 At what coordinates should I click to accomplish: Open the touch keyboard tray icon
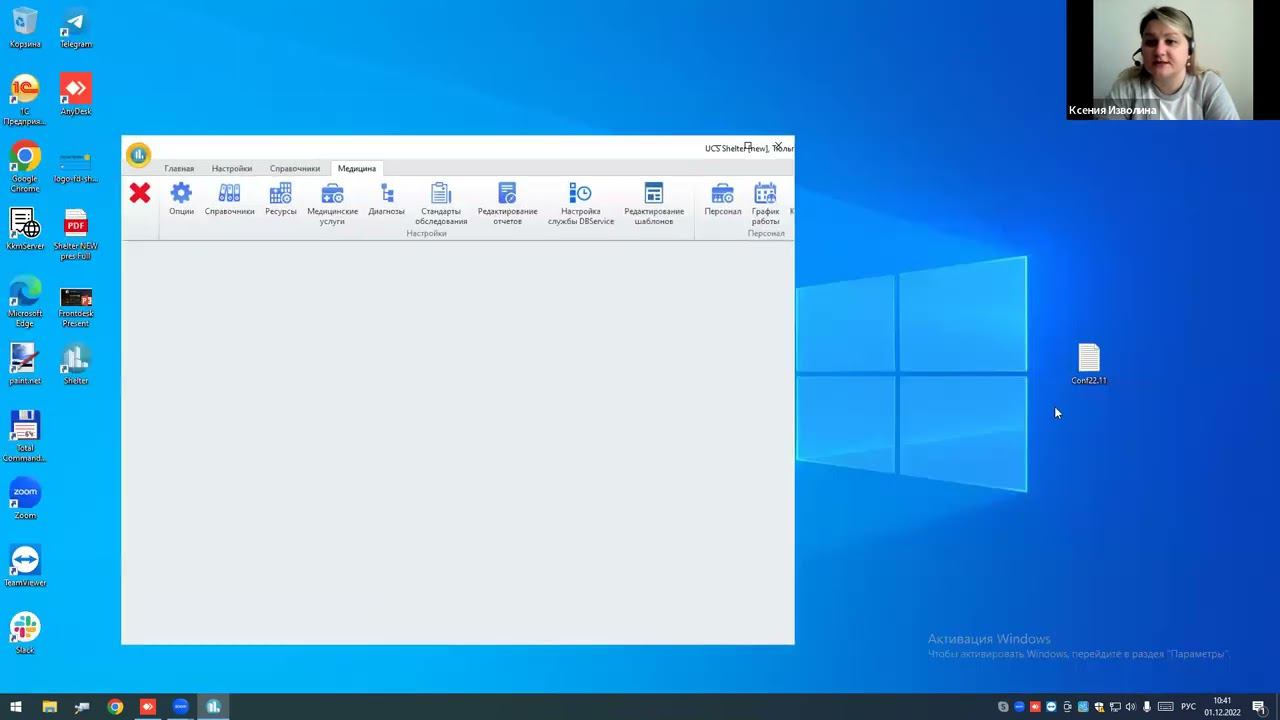click(1166, 707)
